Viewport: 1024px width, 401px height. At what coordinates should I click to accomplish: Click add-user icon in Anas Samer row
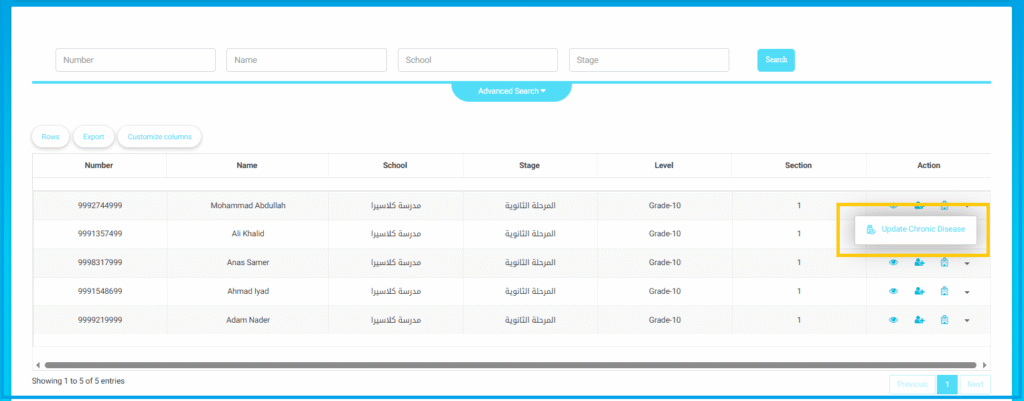919,263
